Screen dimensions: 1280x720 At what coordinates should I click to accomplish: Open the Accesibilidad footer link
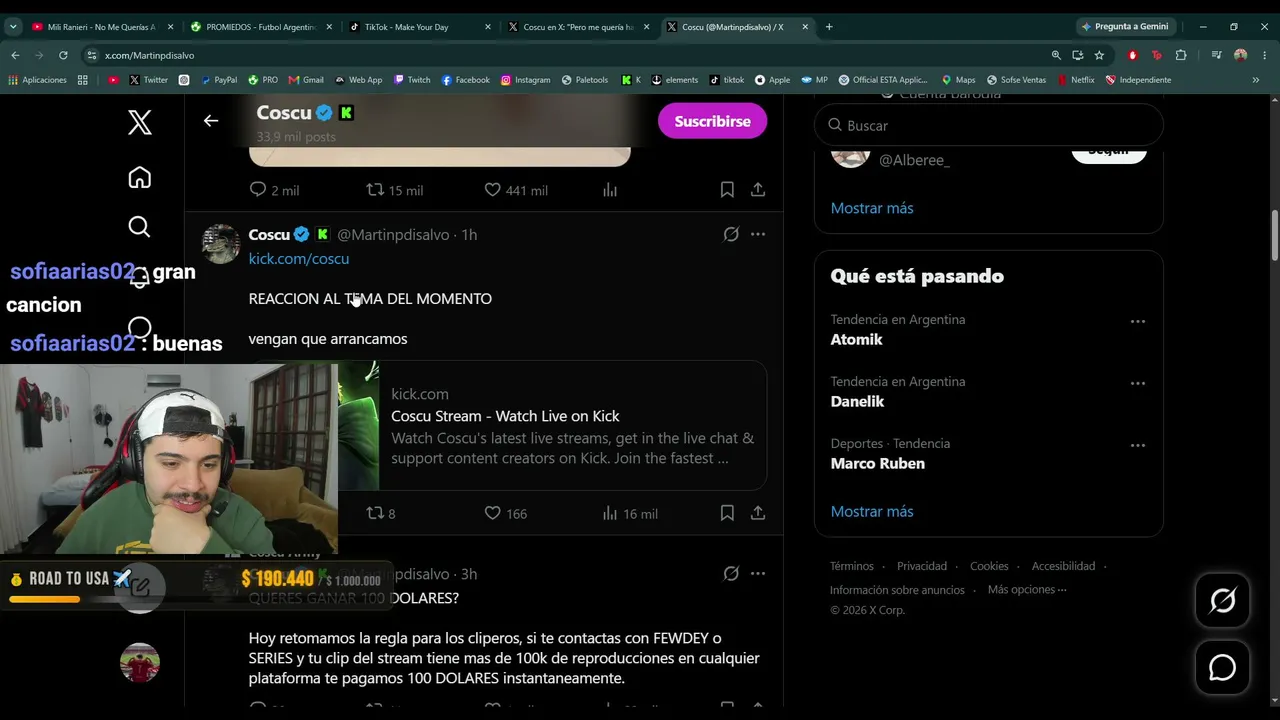(1063, 566)
